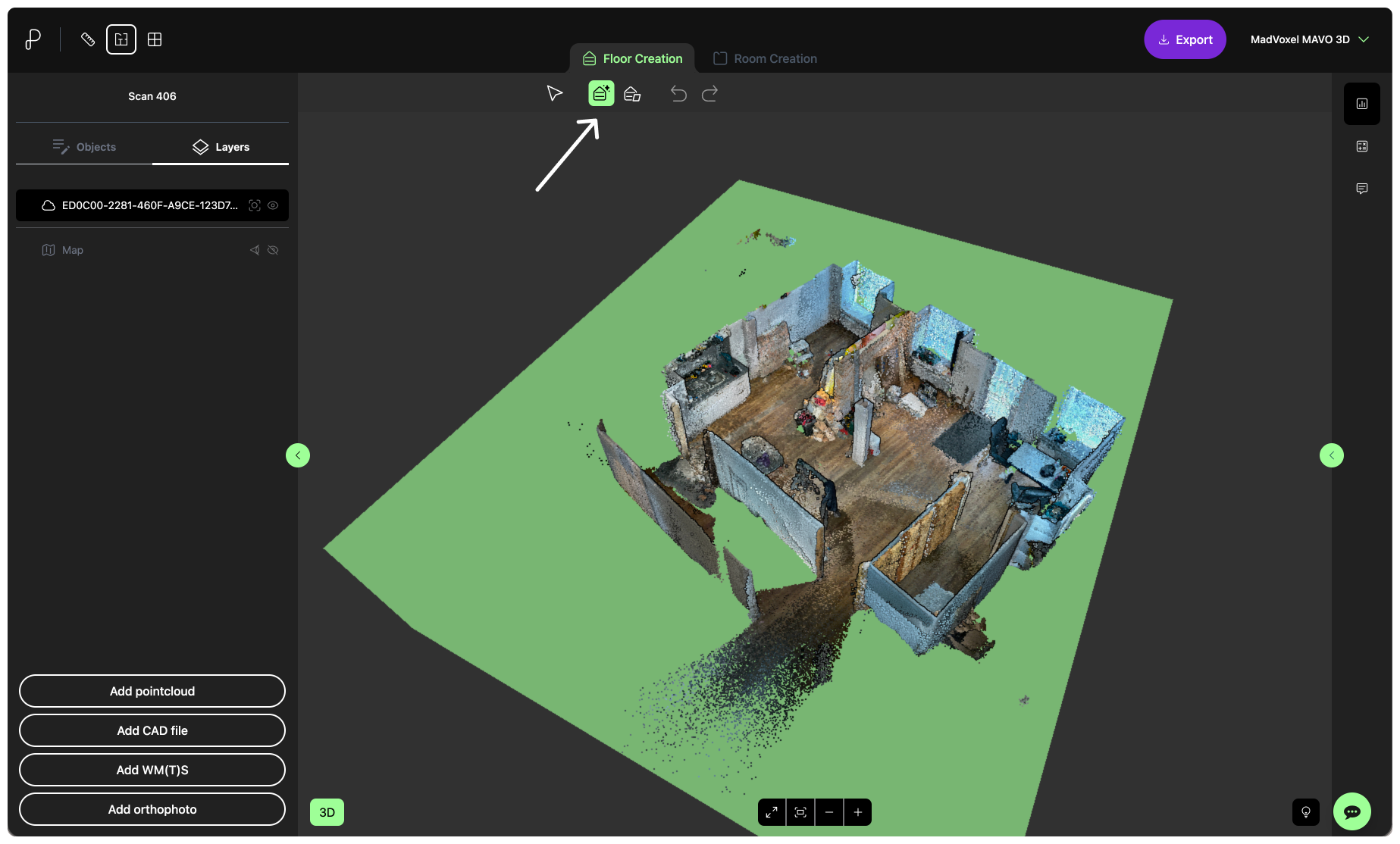Click the undo arrow
This screenshot has height=844, width=1400.
(678, 93)
